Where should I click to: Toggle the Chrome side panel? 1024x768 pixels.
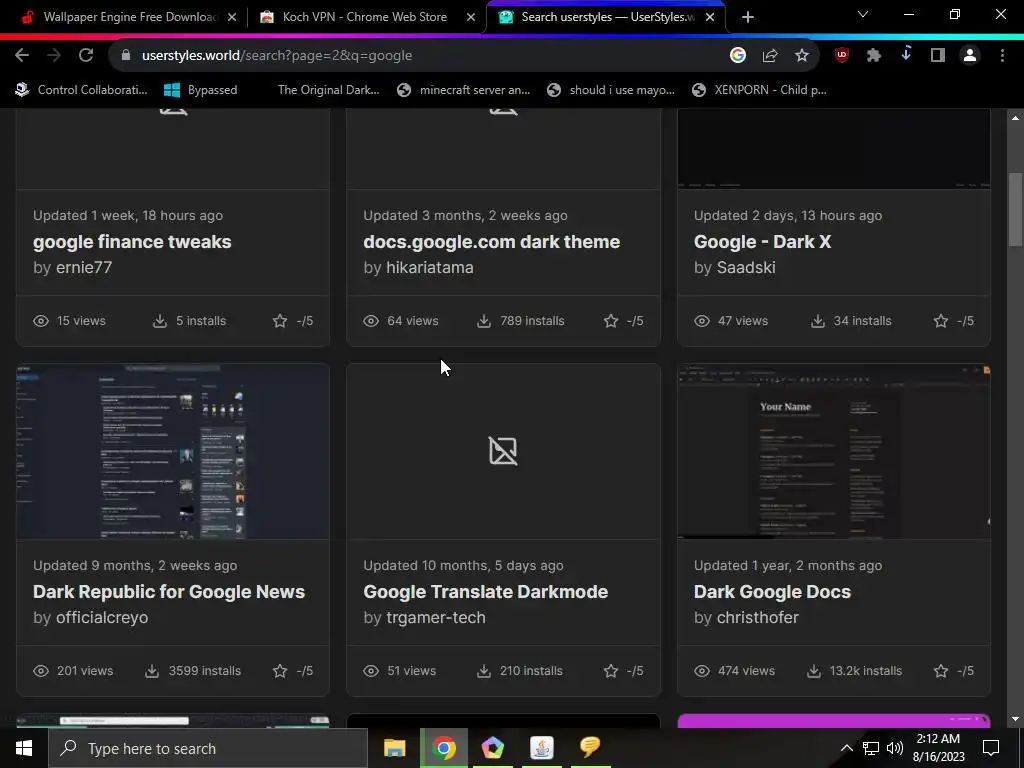937,56
